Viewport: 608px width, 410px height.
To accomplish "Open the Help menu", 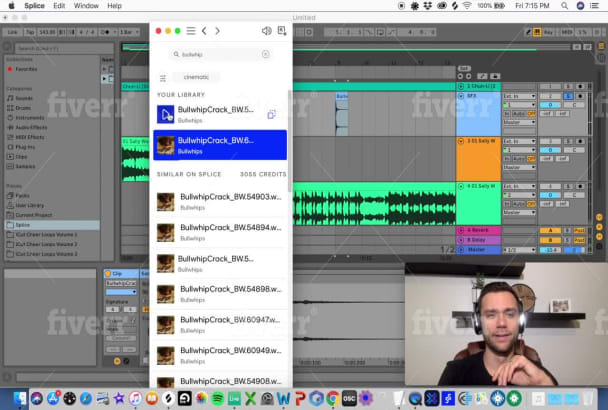I will point(114,6).
